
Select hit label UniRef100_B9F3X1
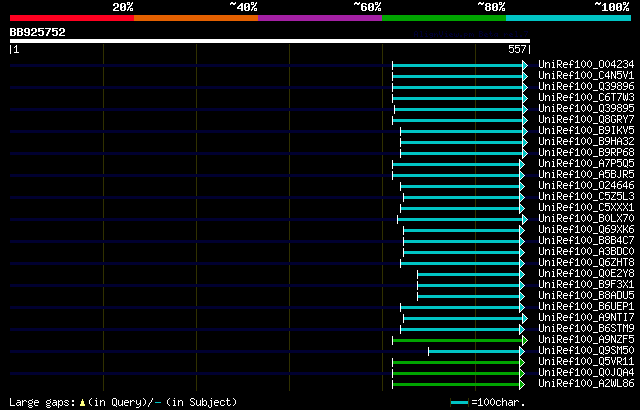(586, 285)
